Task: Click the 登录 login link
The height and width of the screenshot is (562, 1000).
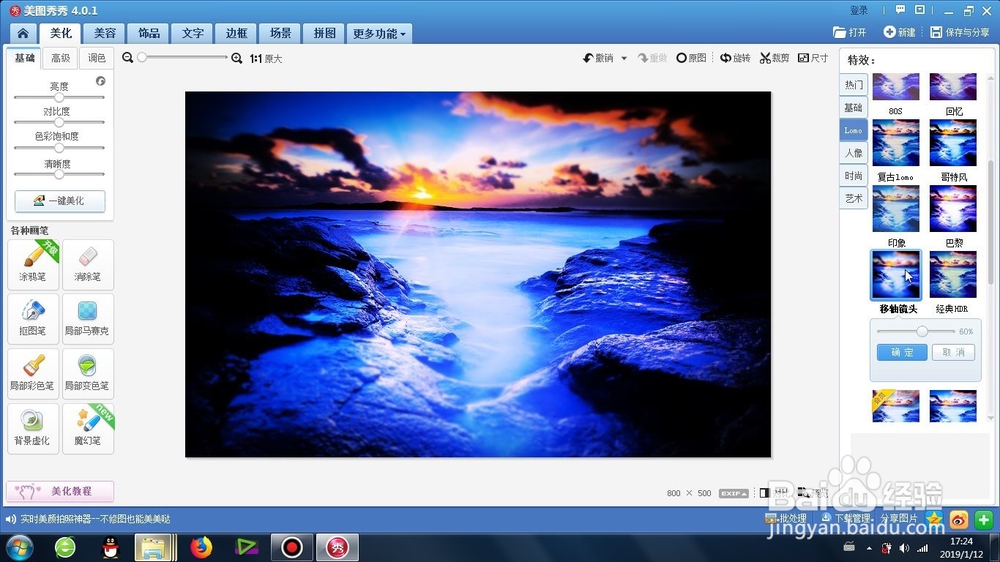Action: pyautogui.click(x=859, y=10)
